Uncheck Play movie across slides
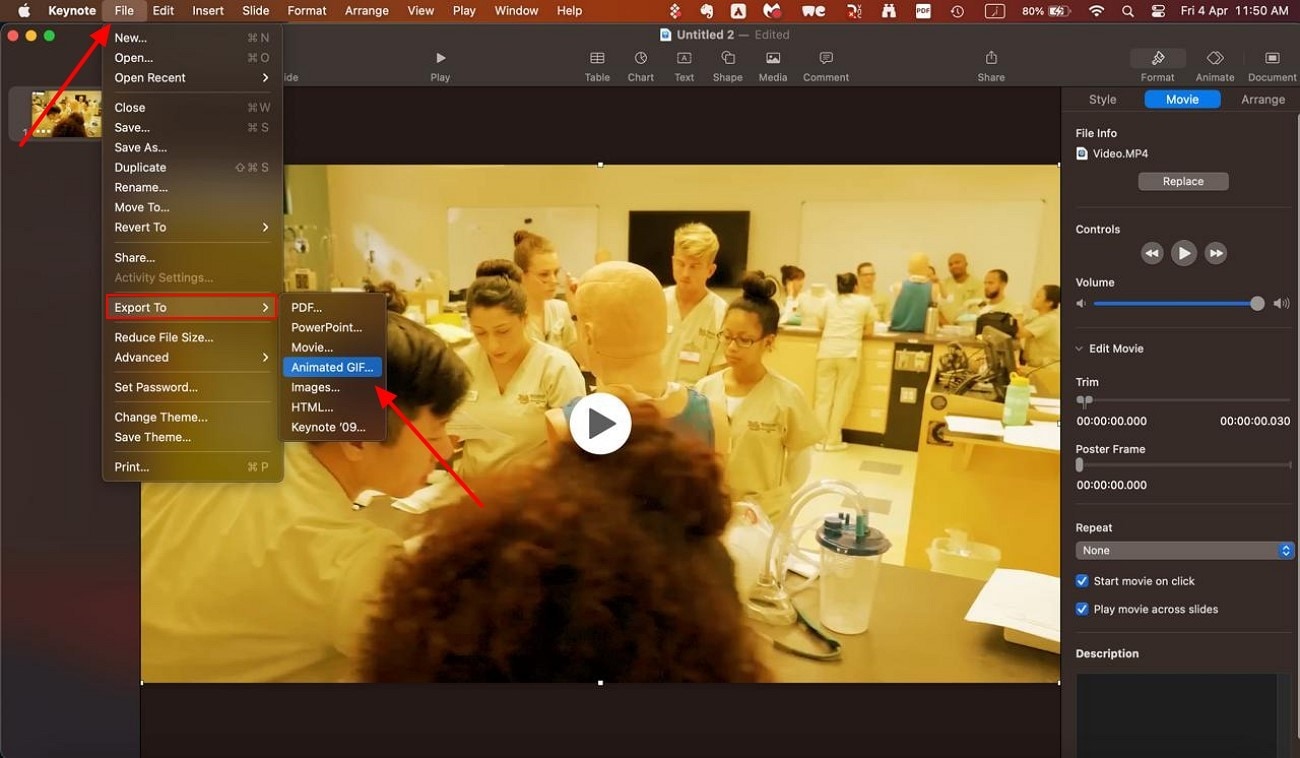The width and height of the screenshot is (1300, 758). click(1082, 609)
